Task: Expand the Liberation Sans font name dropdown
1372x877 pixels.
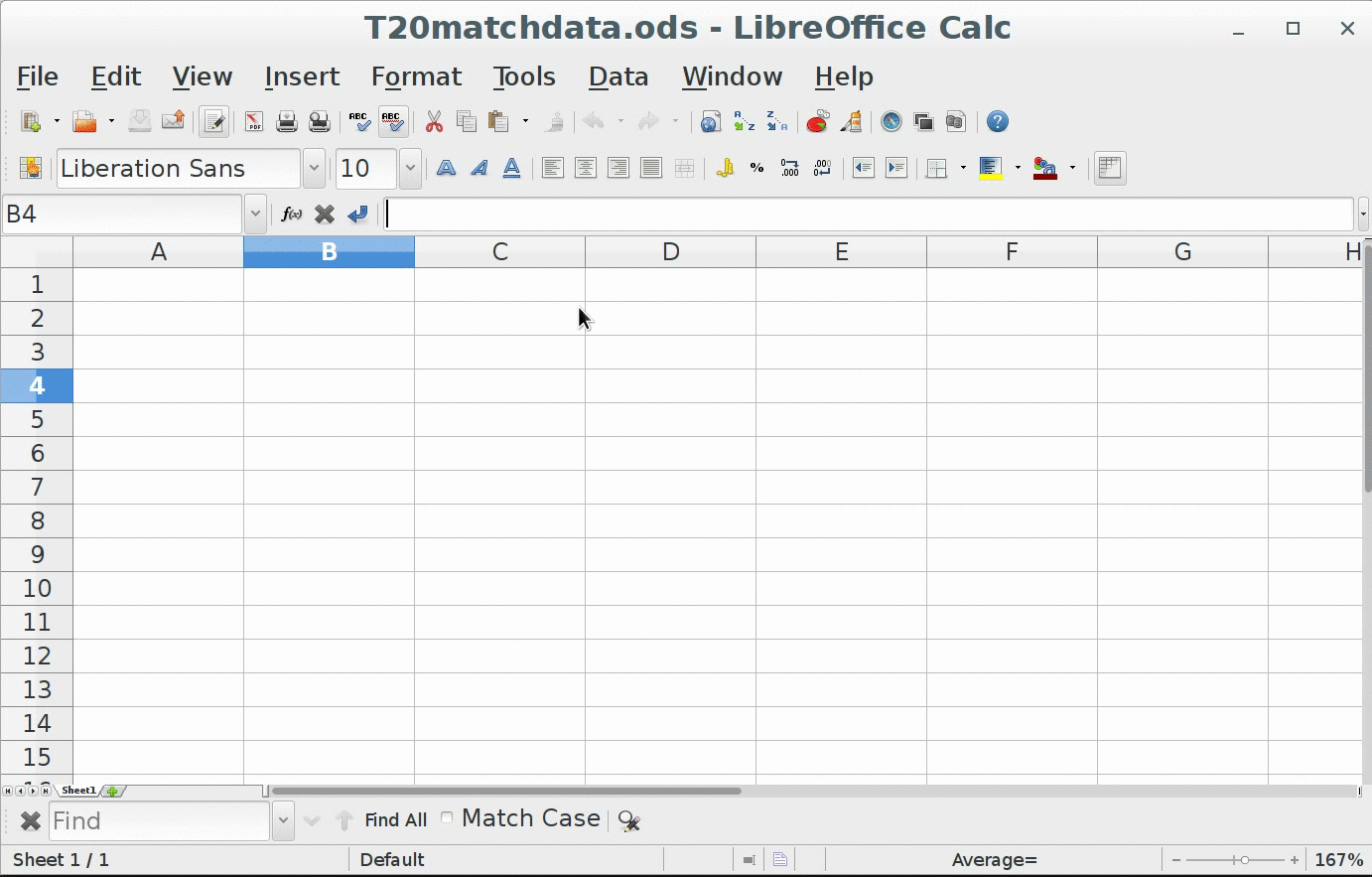Action: click(314, 169)
